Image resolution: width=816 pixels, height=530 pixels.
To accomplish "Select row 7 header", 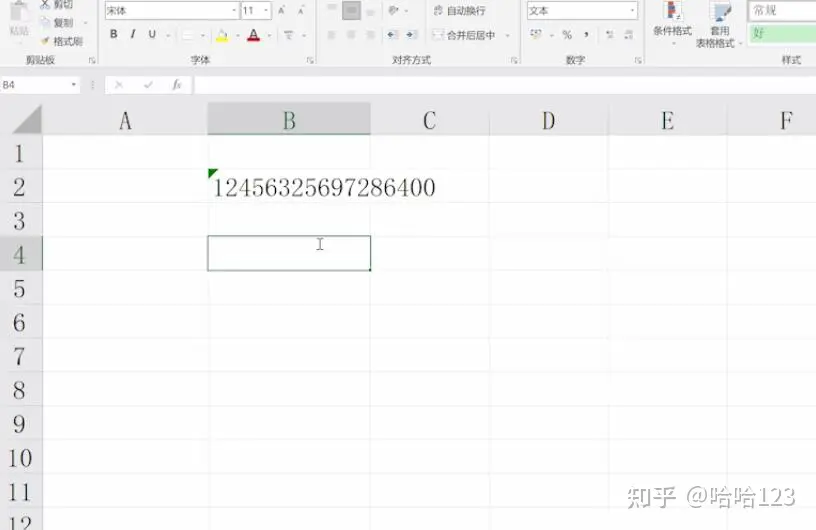I will (x=20, y=357).
